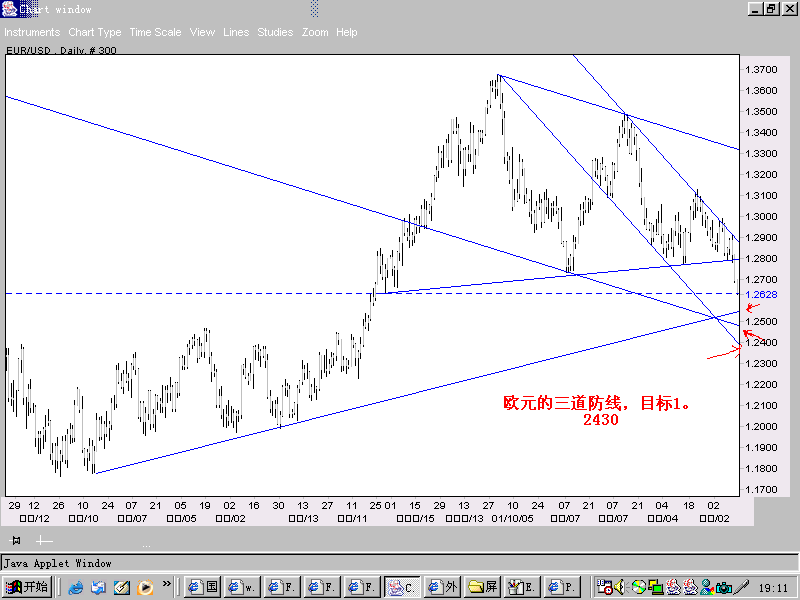Image resolution: width=800 pixels, height=600 pixels.
Task: Open the Zoom menu
Action: pos(315,32)
